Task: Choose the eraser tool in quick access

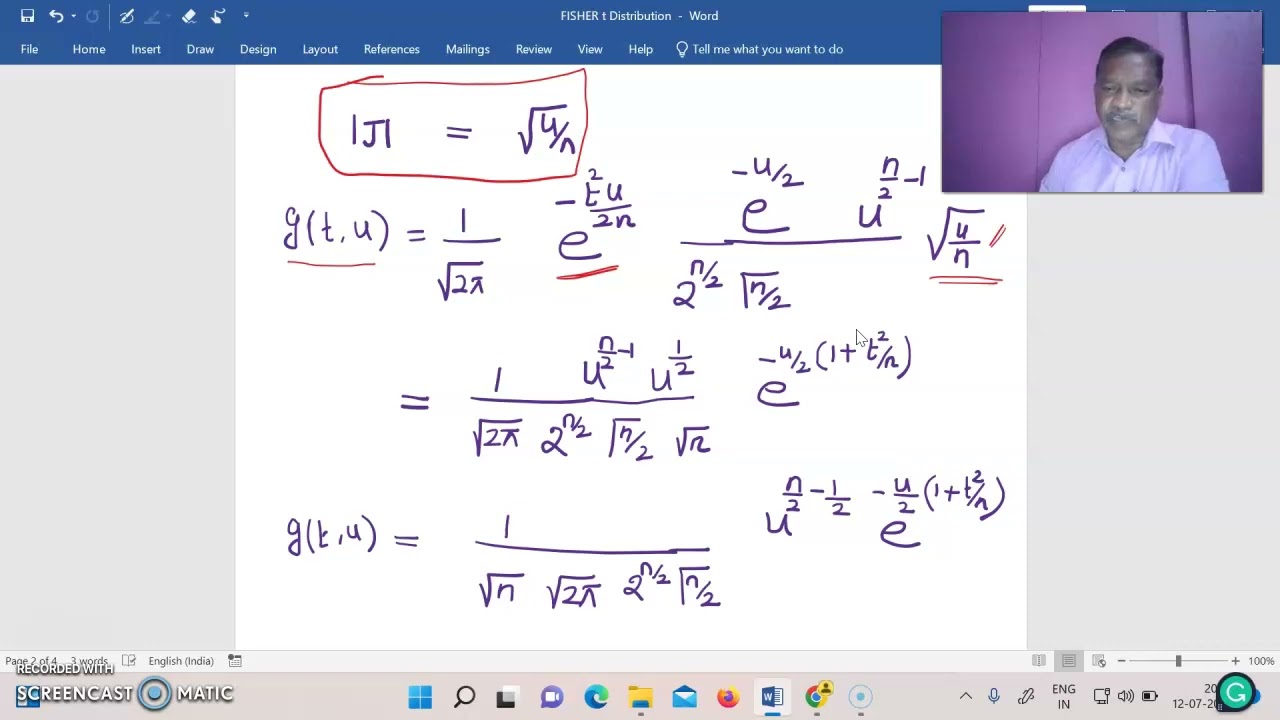Action: tap(188, 16)
